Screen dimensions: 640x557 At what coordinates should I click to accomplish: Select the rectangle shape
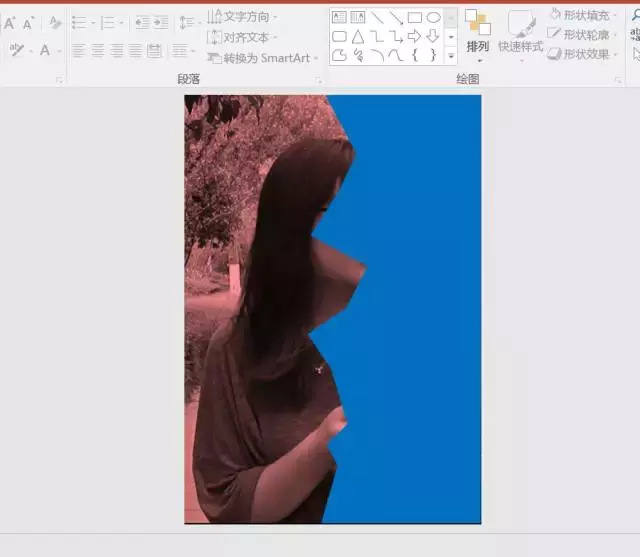click(x=415, y=17)
